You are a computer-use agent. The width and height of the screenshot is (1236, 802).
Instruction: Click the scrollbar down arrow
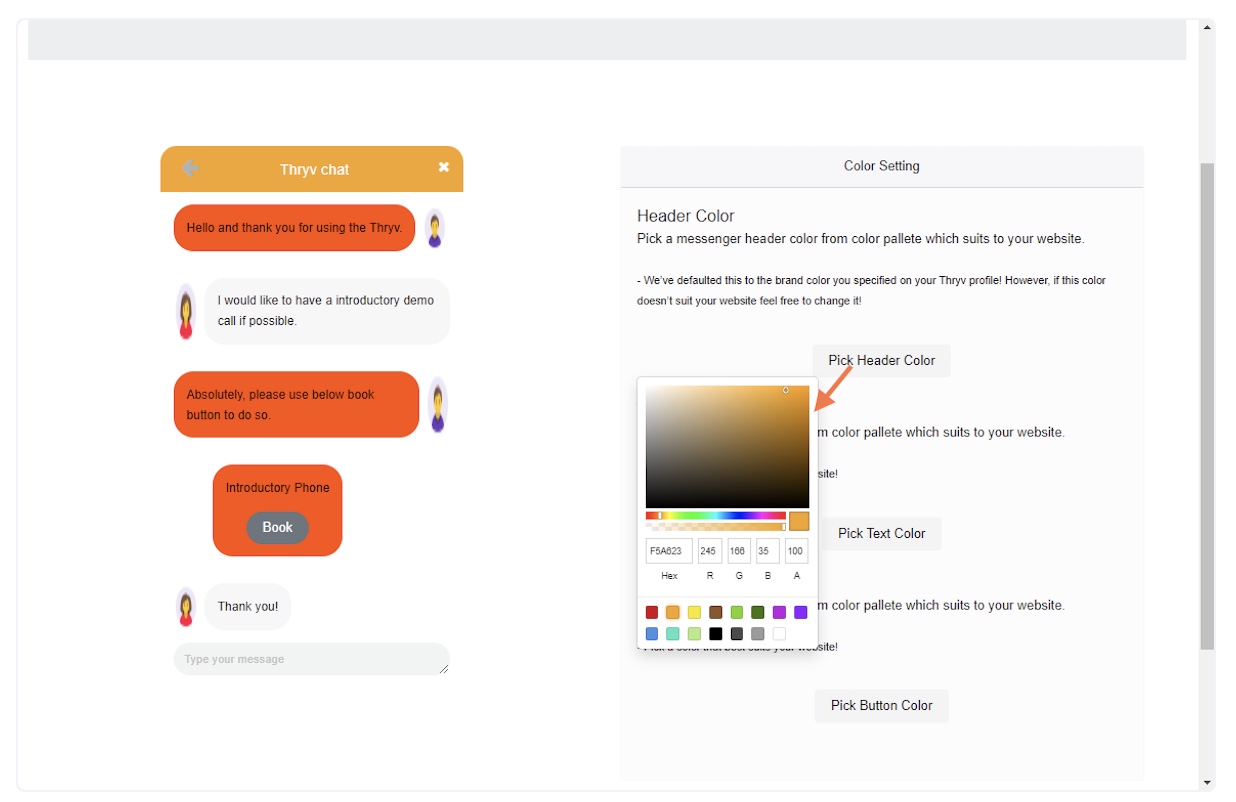point(1207,782)
